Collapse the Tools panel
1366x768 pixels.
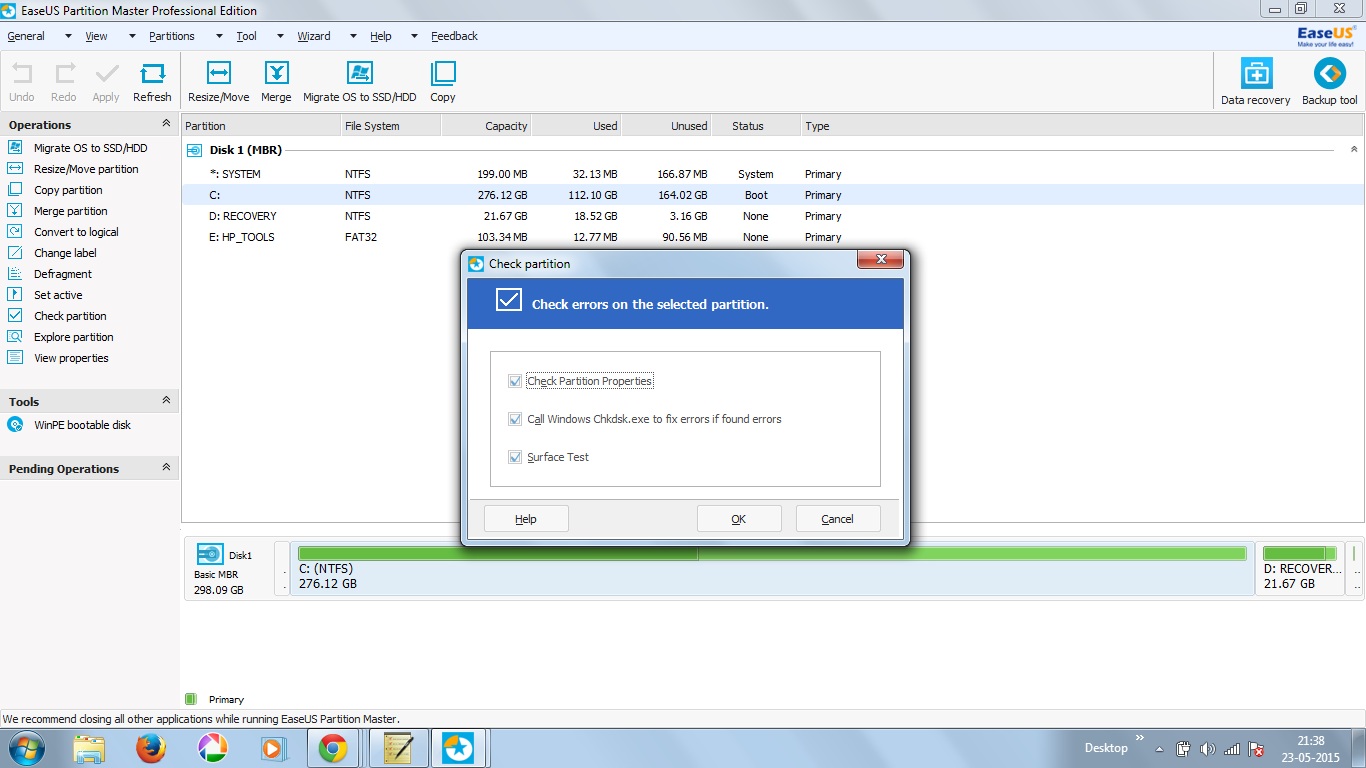coord(166,400)
